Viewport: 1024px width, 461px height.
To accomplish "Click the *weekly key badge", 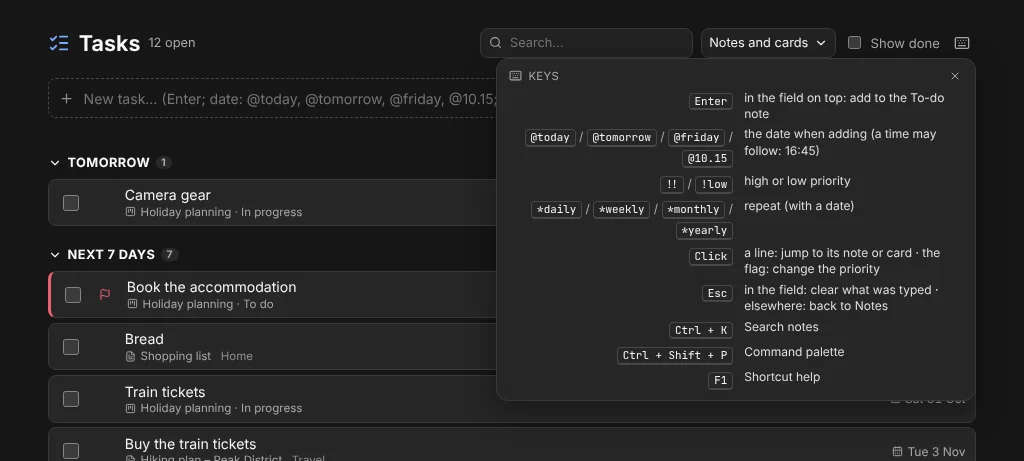I will coord(621,210).
